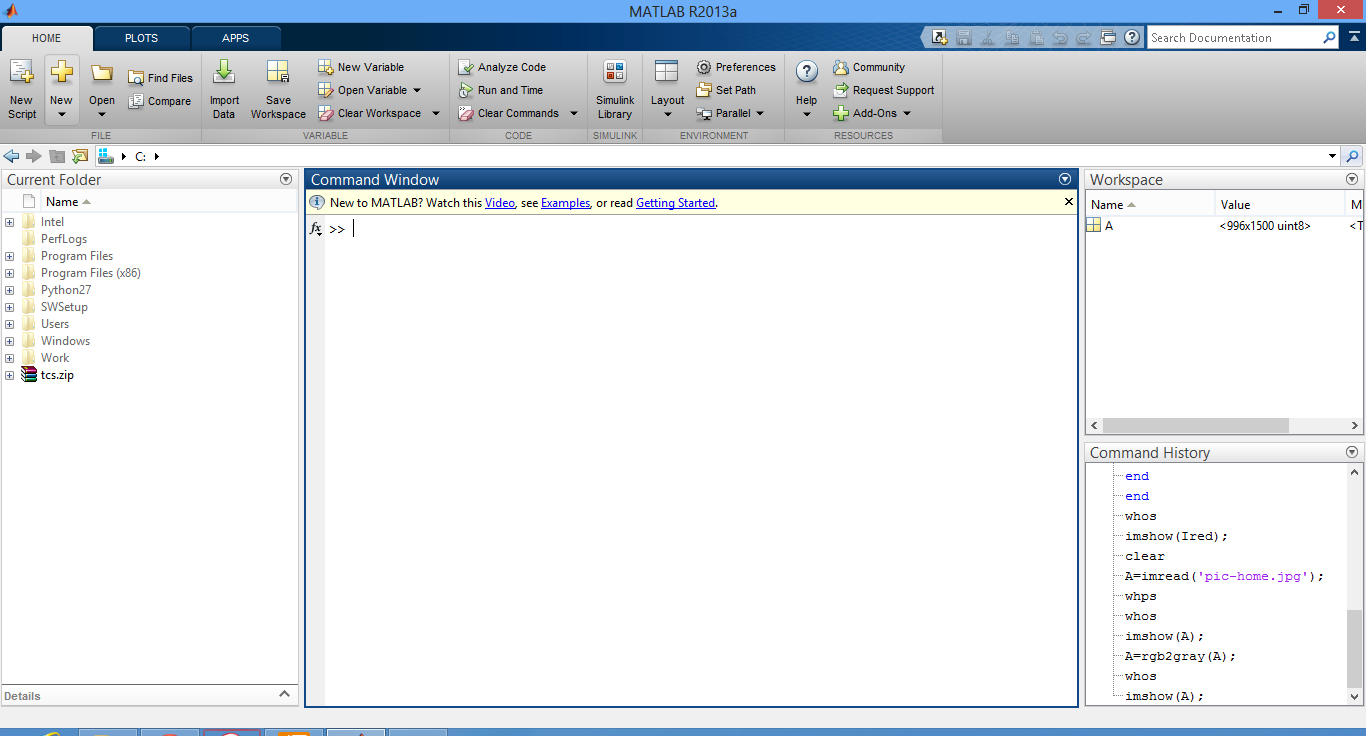Select A=rgb2gray(A); history entry
The width and height of the screenshot is (1366, 736).
[x=1180, y=656]
